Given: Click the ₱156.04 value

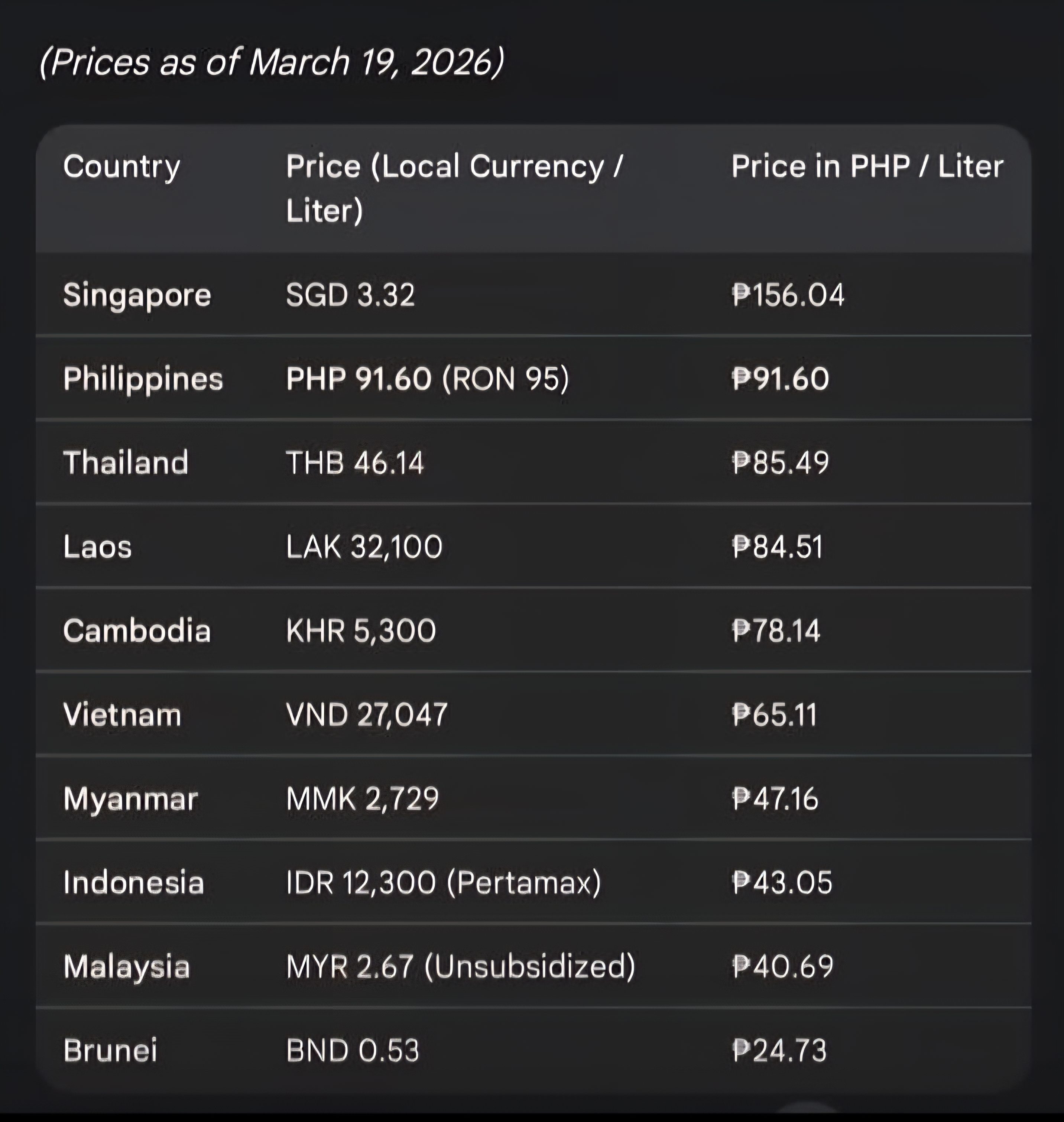Looking at the screenshot, I should [x=787, y=295].
